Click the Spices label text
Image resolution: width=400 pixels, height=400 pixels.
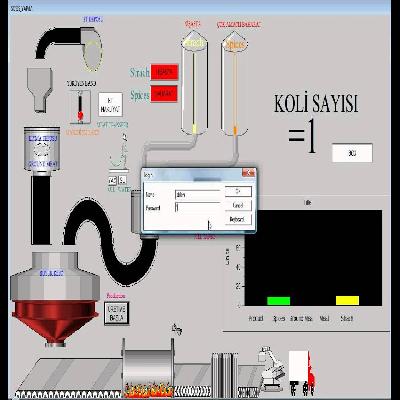(140, 95)
